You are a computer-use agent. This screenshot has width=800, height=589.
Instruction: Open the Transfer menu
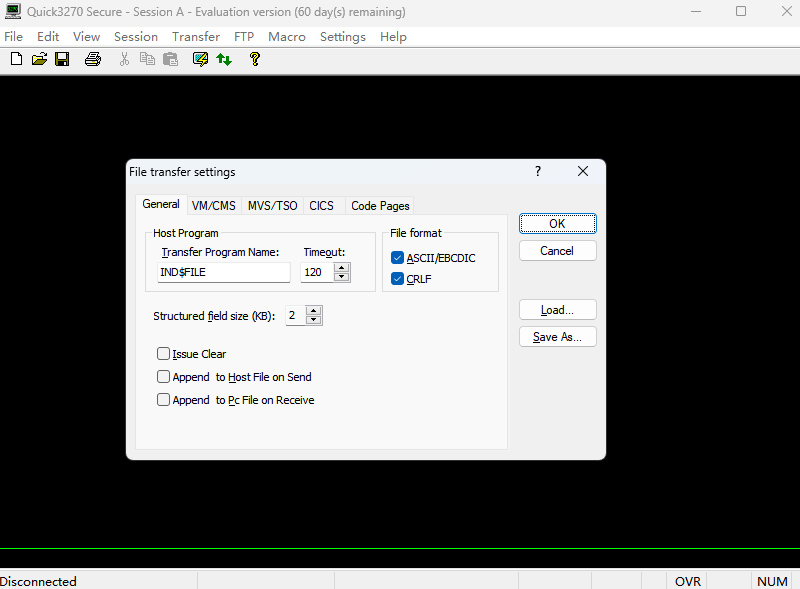click(196, 37)
